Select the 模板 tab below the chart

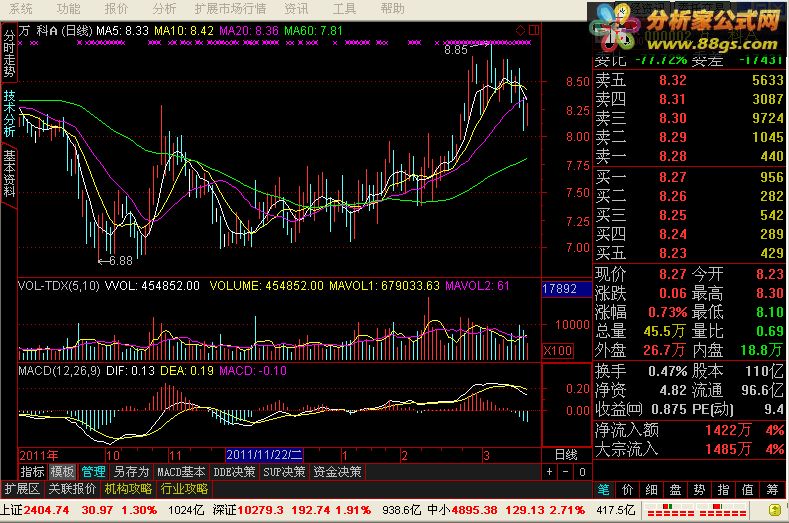62,472
